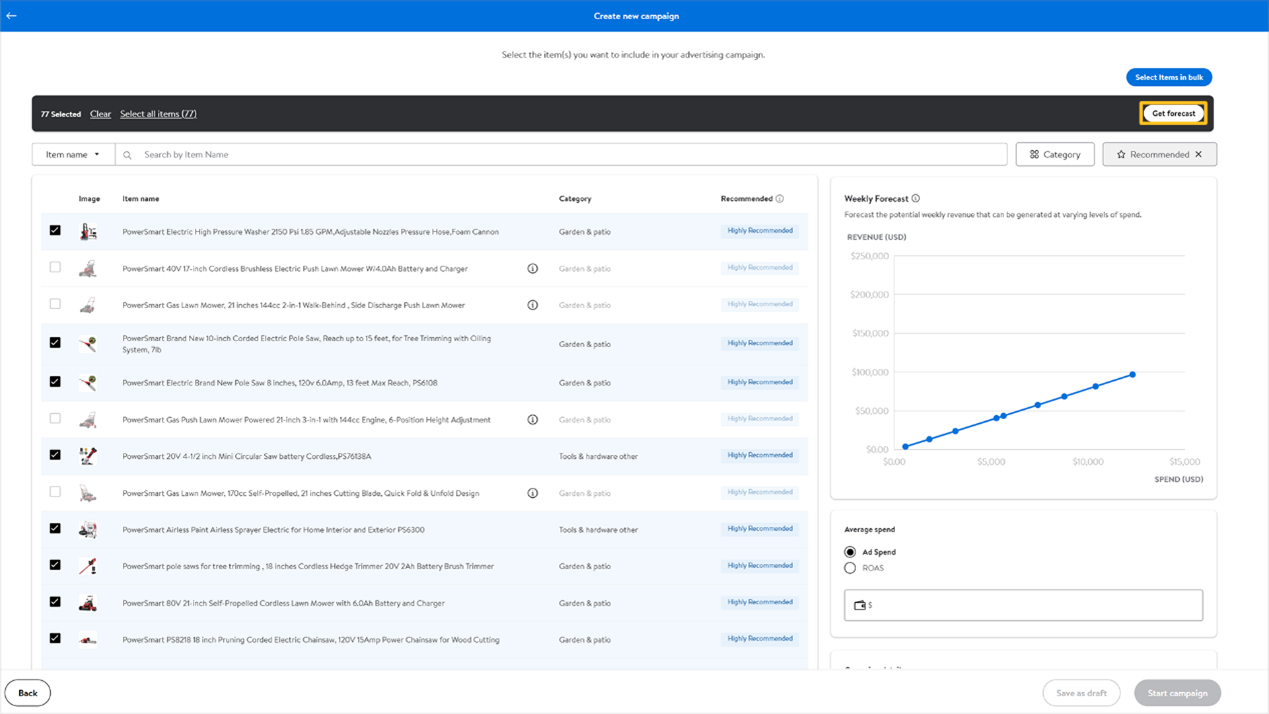The image size is (1269, 714).
Task: Click the average spend dollar input field
Action: pyautogui.click(x=1030, y=605)
